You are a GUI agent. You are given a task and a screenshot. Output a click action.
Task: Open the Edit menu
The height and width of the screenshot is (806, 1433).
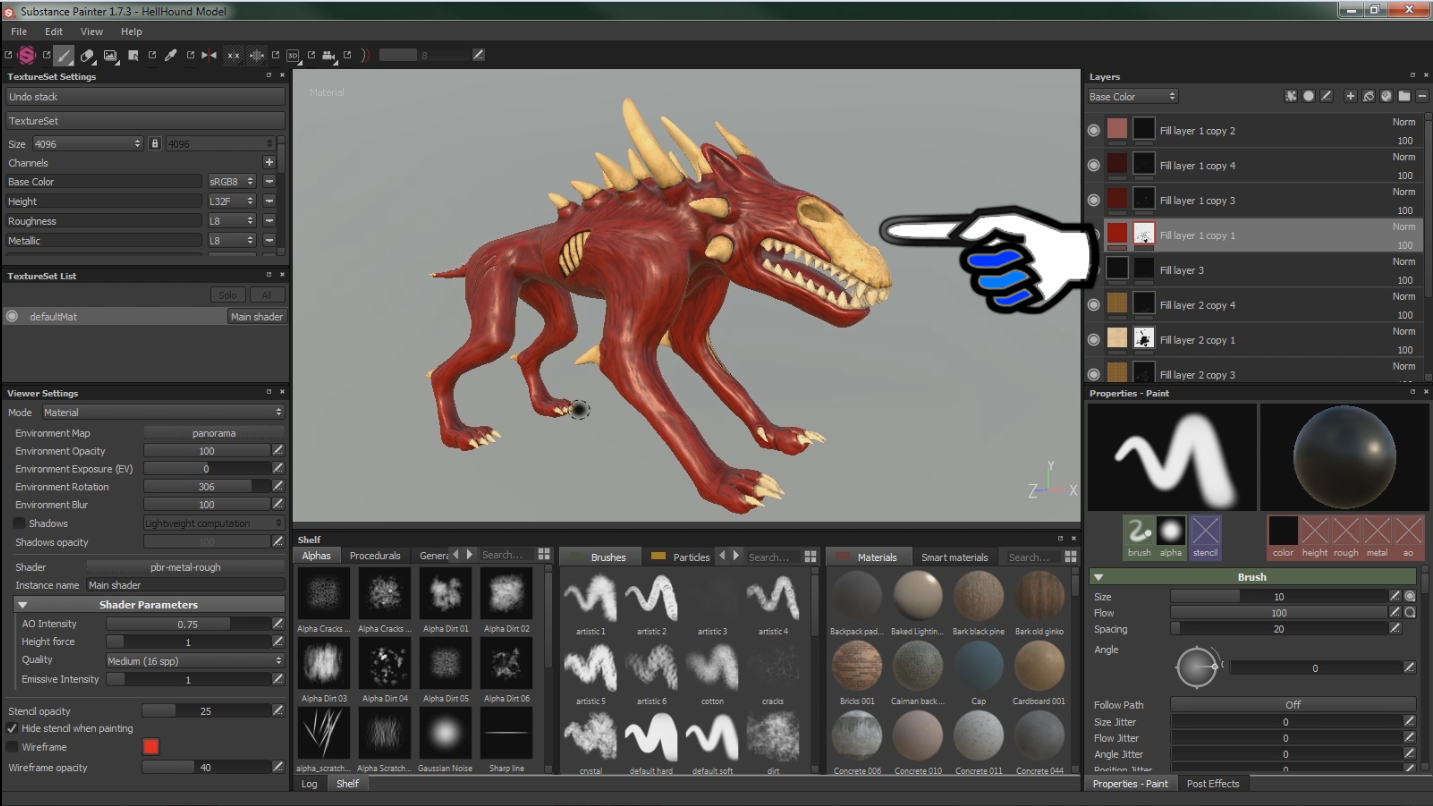point(53,32)
